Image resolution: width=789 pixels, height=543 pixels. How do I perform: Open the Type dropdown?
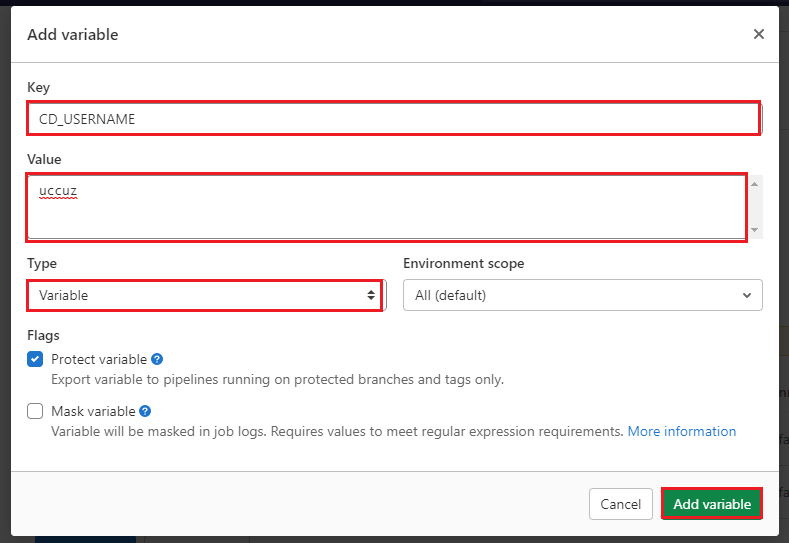coord(205,295)
